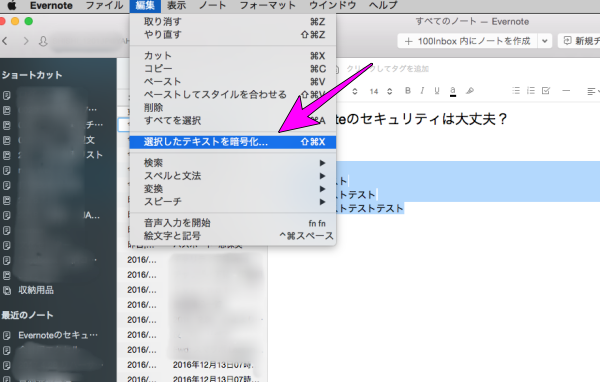The width and height of the screenshot is (600, 382).
Task: Click the selected line トテストテスト in note
Action: coord(370,208)
